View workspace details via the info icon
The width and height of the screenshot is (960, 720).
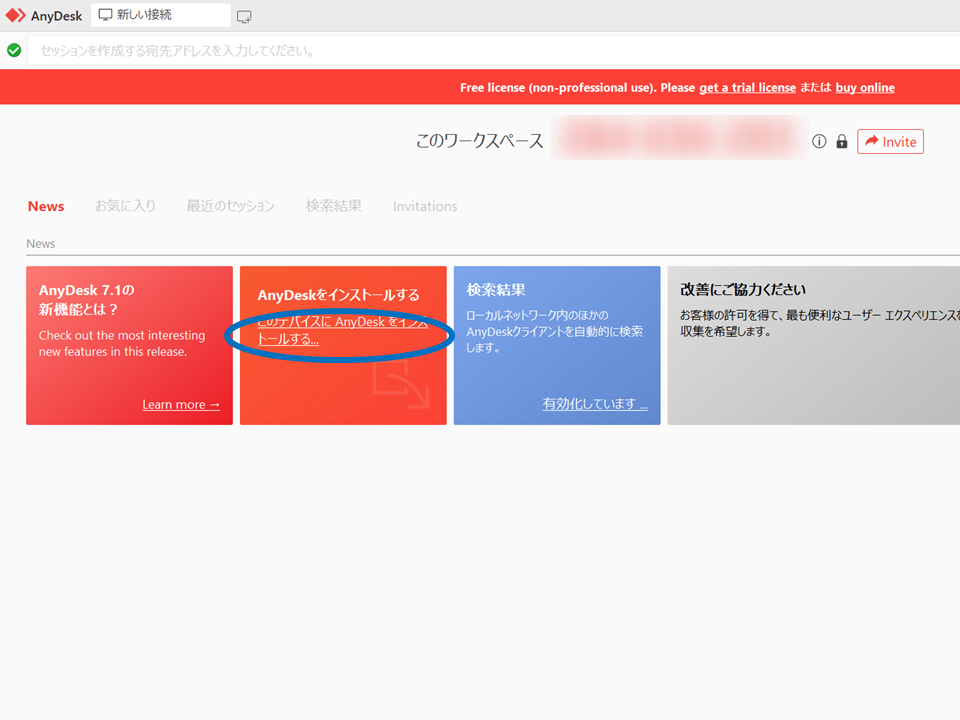[x=819, y=141]
